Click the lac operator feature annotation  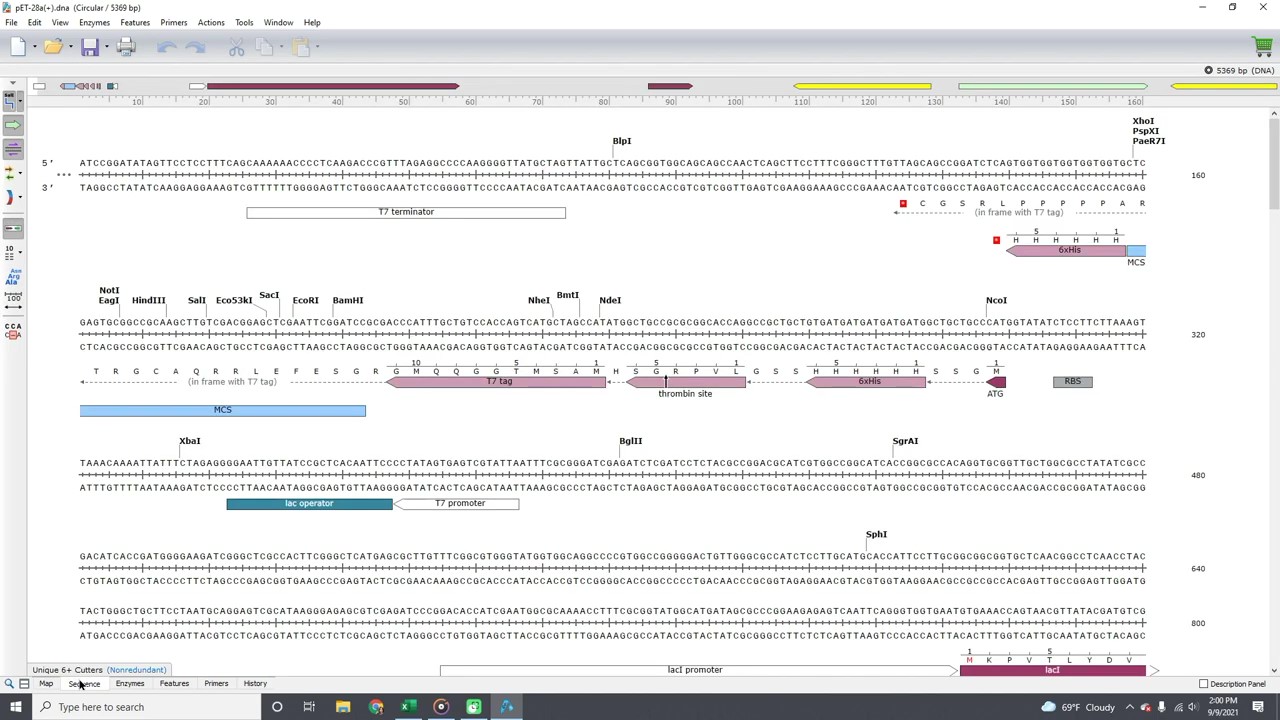pyautogui.click(x=308, y=503)
